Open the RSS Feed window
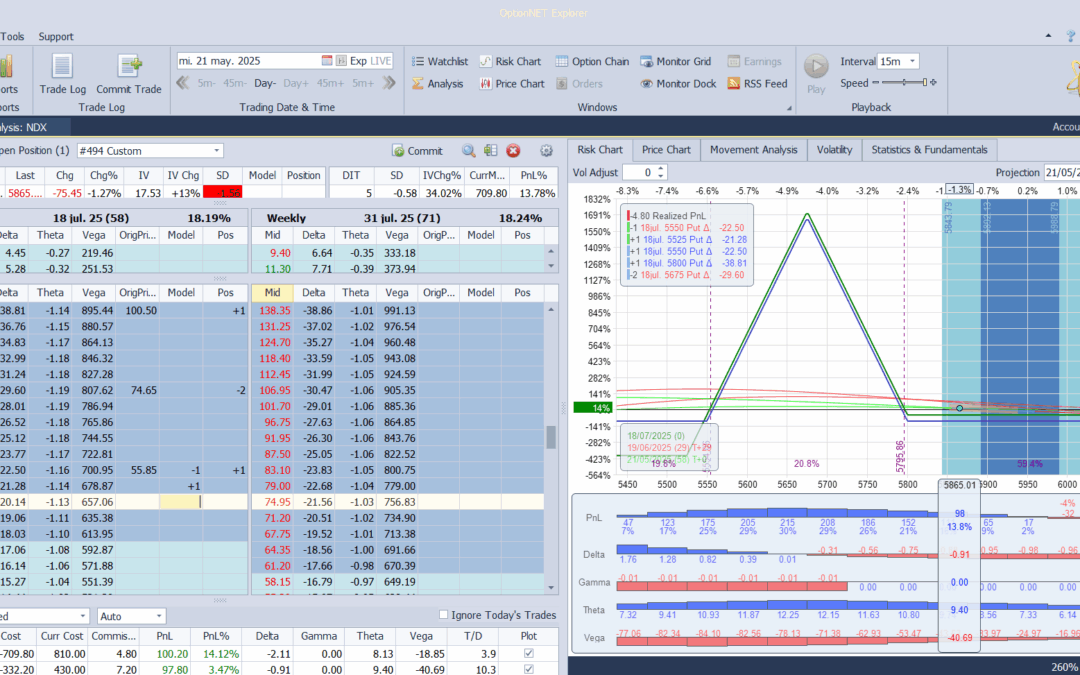The width and height of the screenshot is (1080, 675). pyautogui.click(x=757, y=83)
